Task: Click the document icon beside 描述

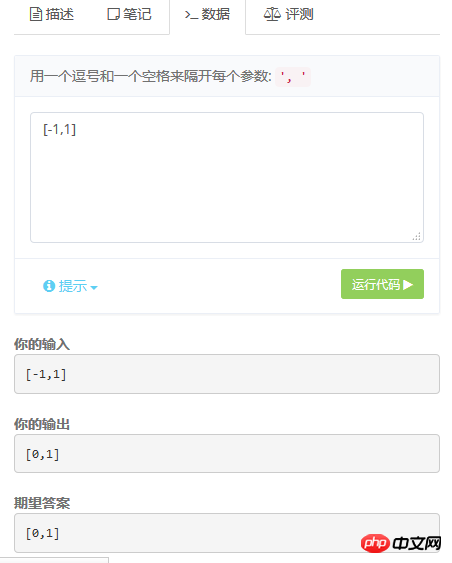Action: [36, 14]
